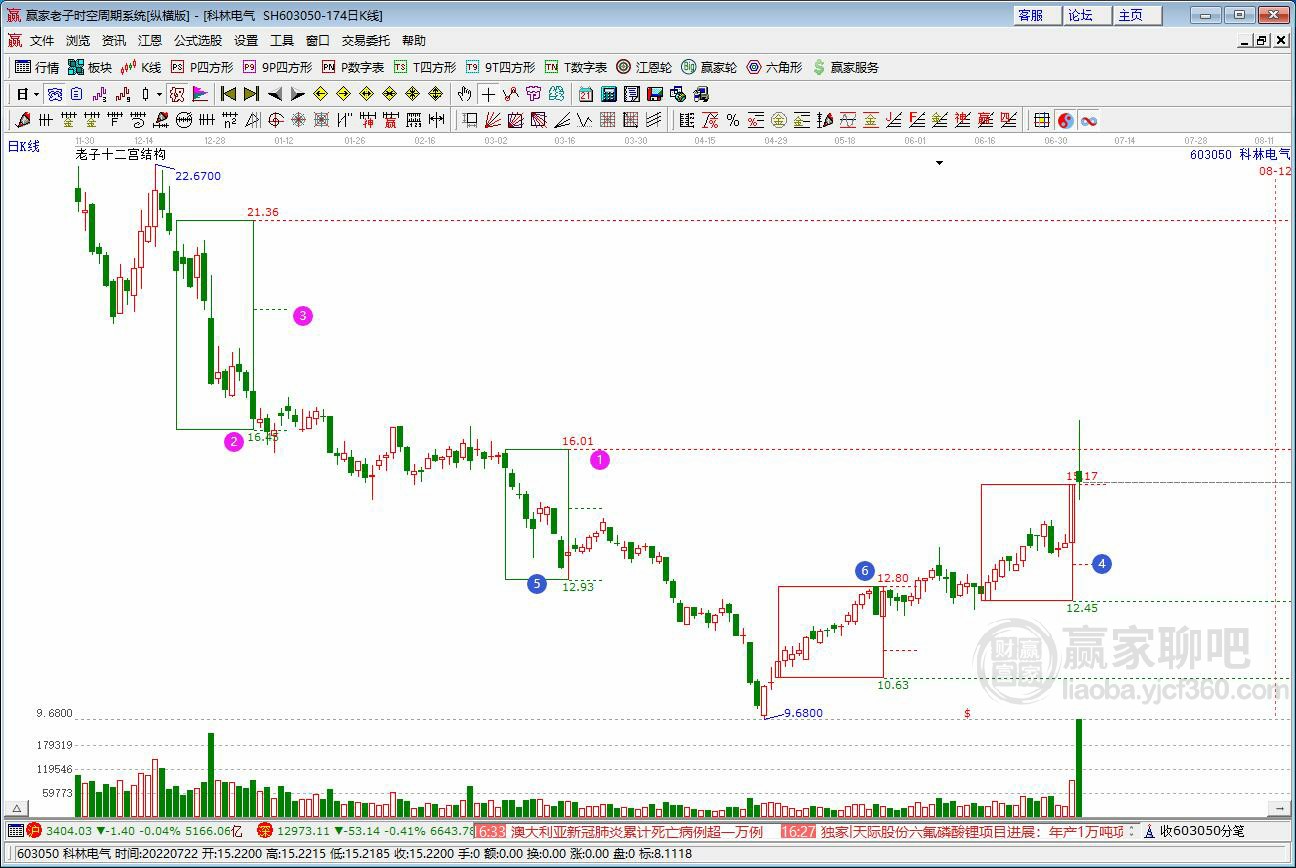This screenshot has height=868, width=1296.
Task: Click the save floppy disk icon
Action: pyautogui.click(x=655, y=94)
